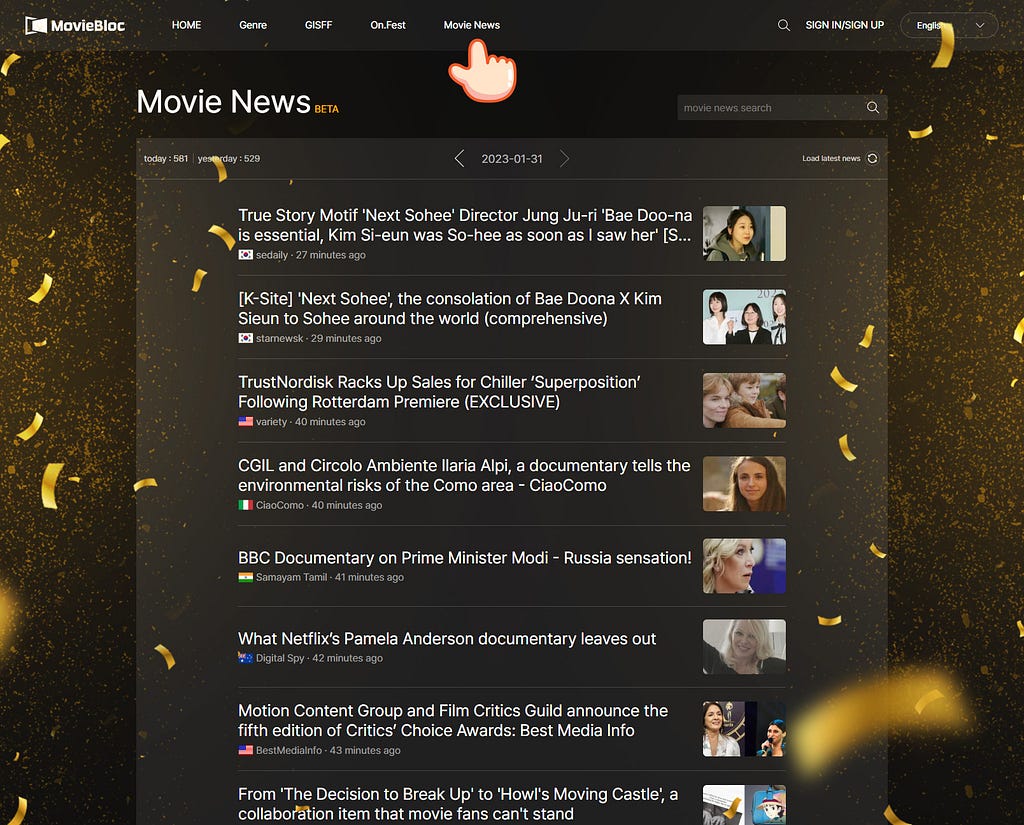Image resolution: width=1024 pixels, height=825 pixels.
Task: Open thumbnail for CiaoComo documentary article
Action: (x=744, y=484)
